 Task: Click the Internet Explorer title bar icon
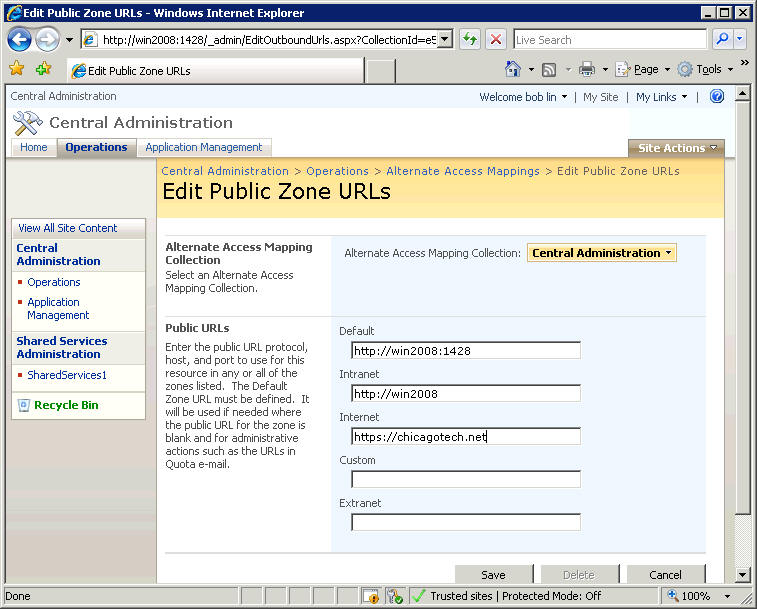(14, 13)
